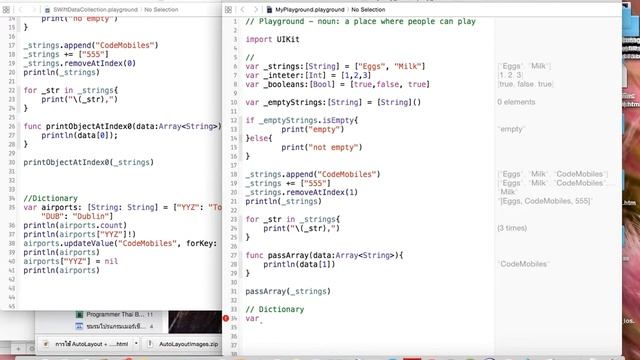This screenshot has height=360, width=640.
Task: Open dropdown arrow beside AutoLayout html download
Action: click(136, 344)
